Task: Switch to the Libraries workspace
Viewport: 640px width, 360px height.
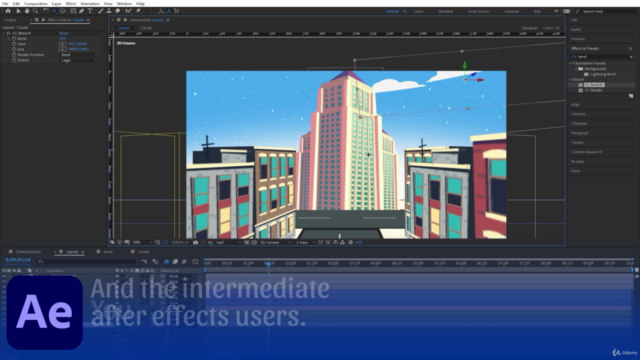Action: pos(511,11)
